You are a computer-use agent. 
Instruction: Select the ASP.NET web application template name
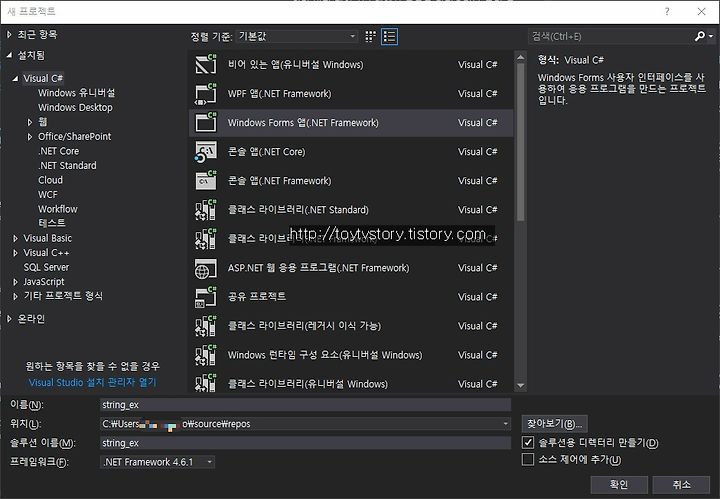point(319,268)
